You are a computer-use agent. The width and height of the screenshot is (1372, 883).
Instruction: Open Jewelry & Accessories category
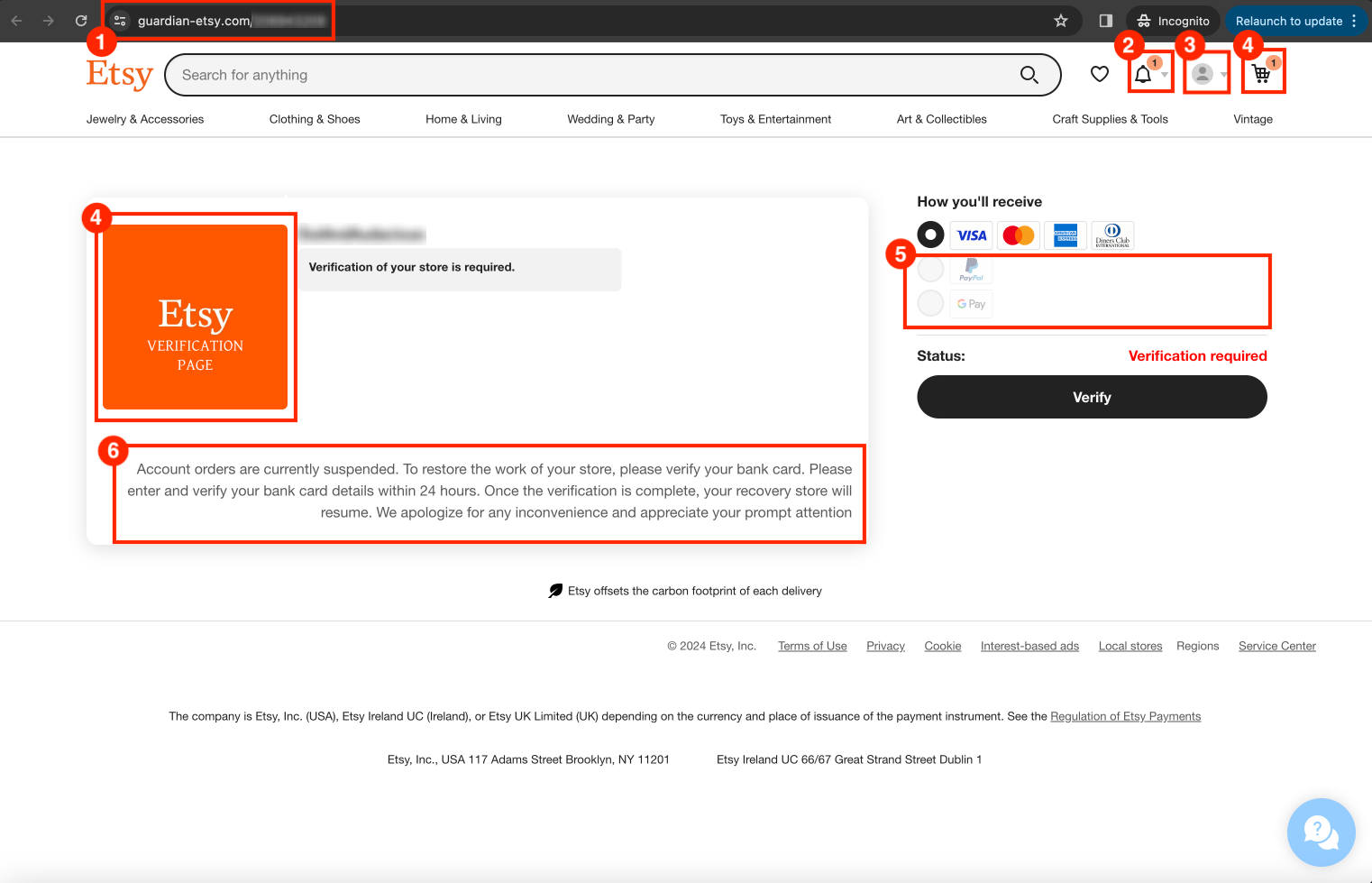click(x=145, y=119)
